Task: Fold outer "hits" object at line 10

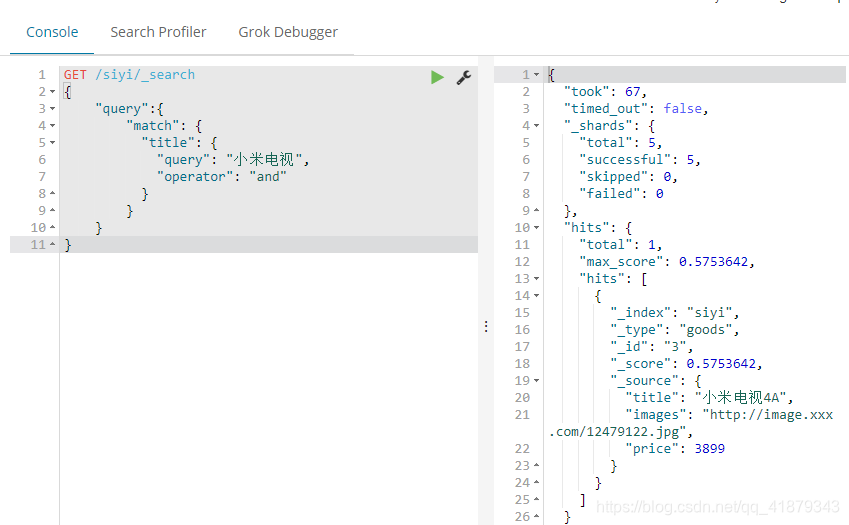Action: pos(537,228)
